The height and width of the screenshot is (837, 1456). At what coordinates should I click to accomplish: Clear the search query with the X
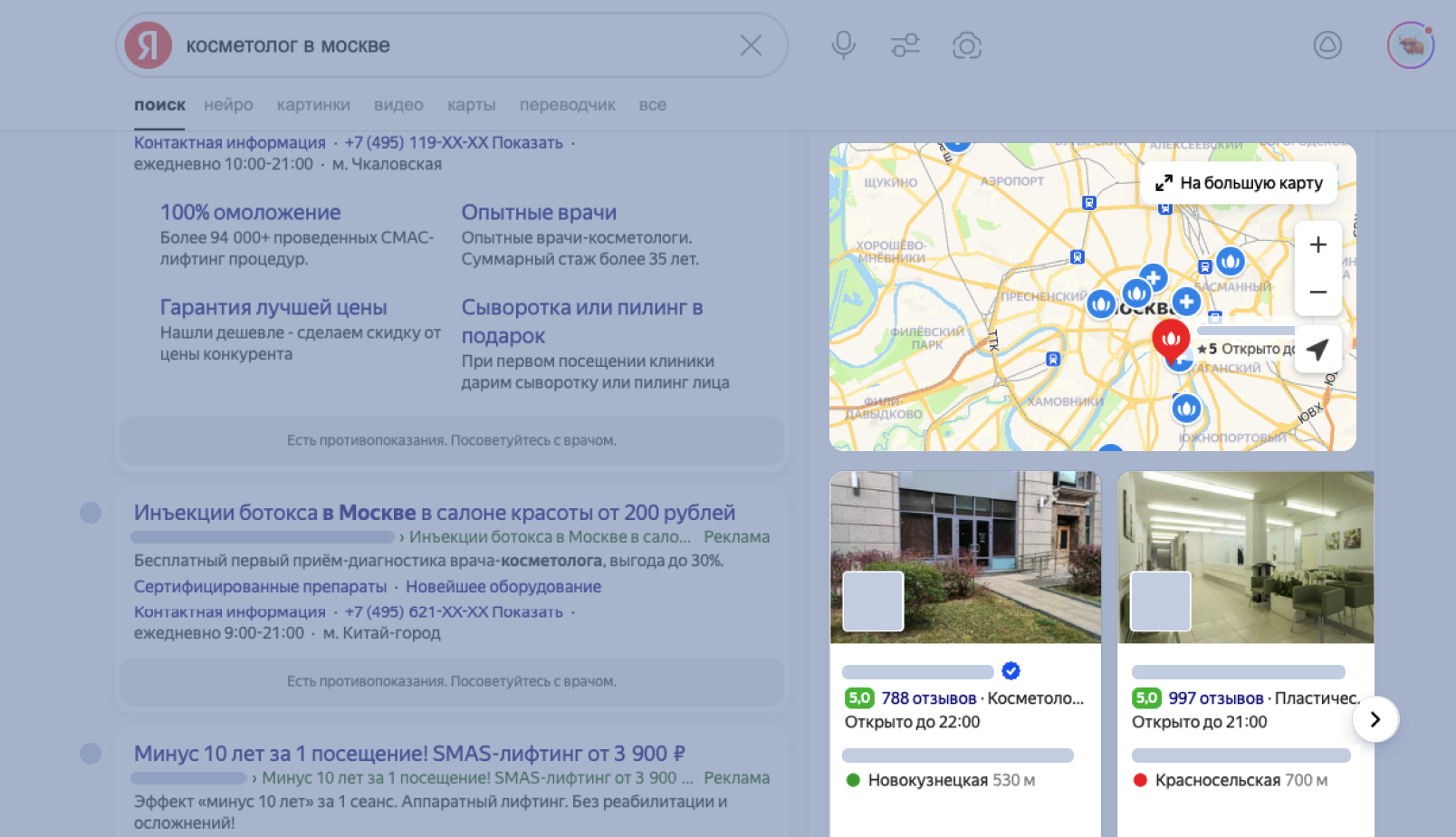click(x=751, y=45)
